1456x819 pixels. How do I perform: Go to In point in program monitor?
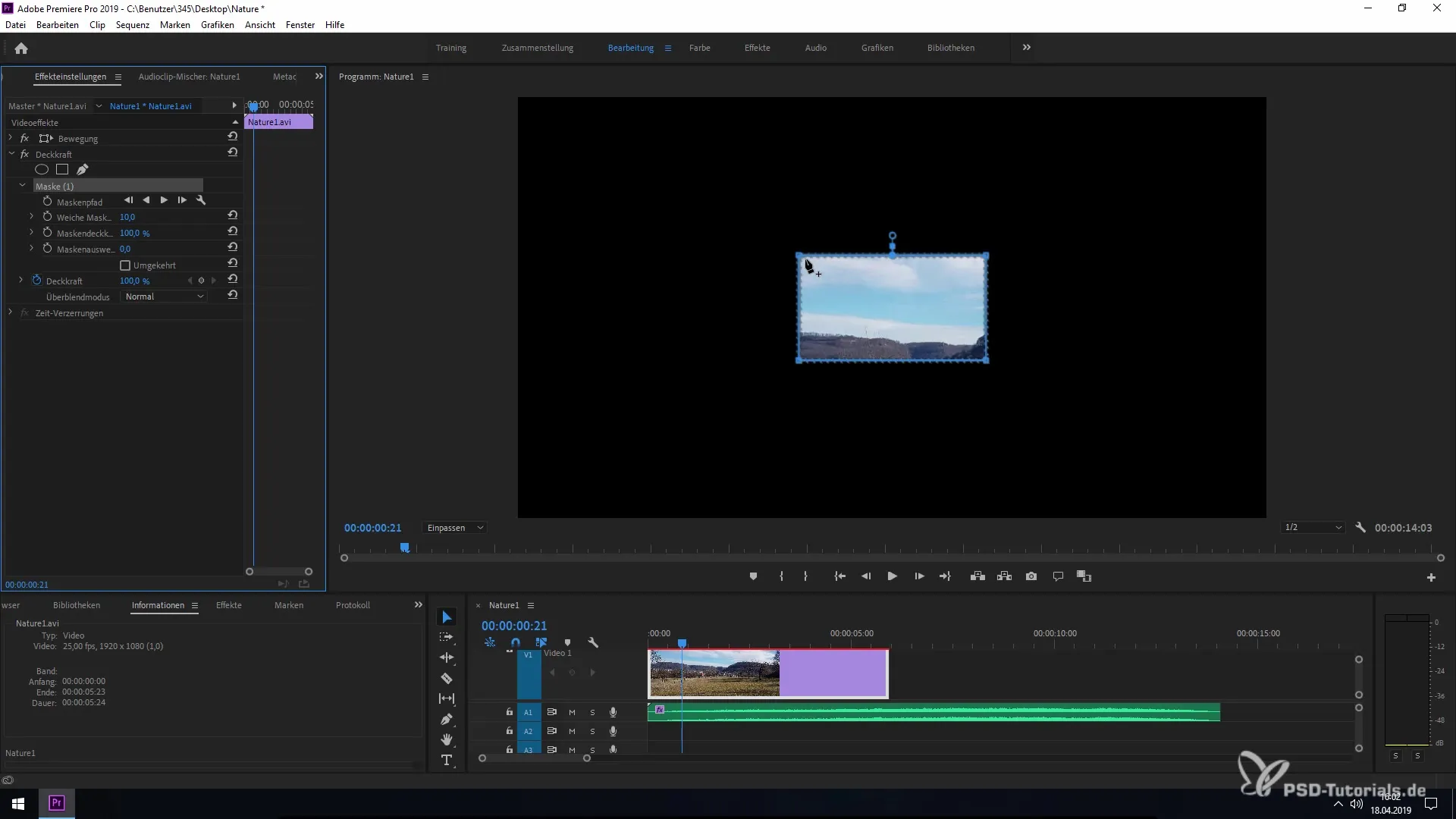839,576
